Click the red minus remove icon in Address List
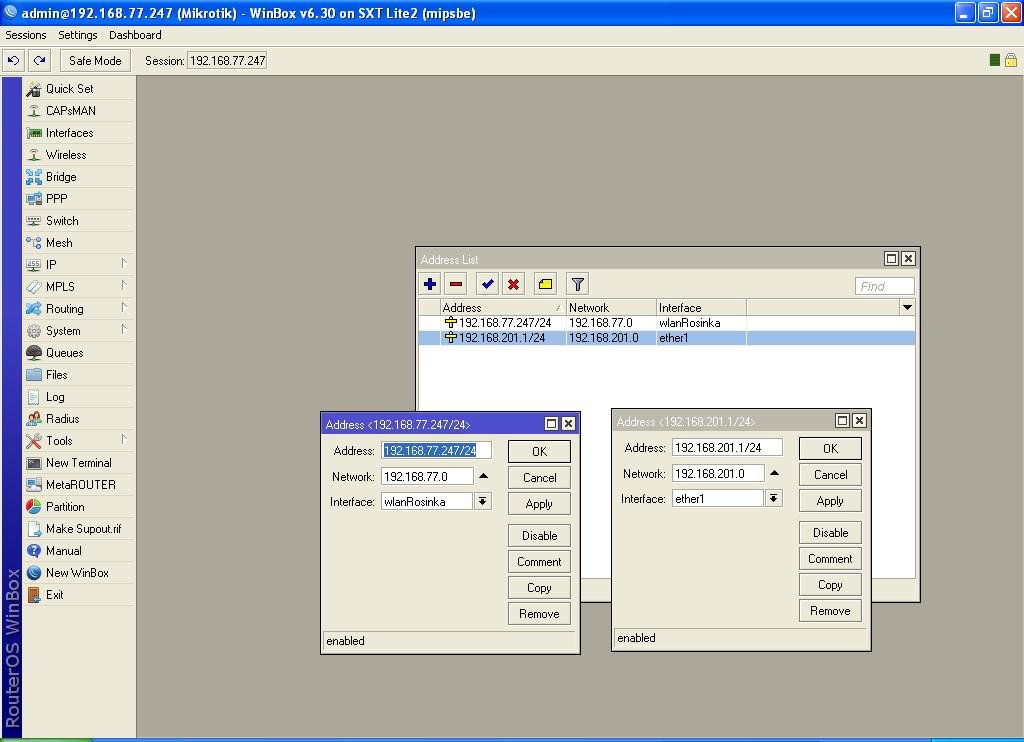This screenshot has height=742, width=1024. point(456,284)
